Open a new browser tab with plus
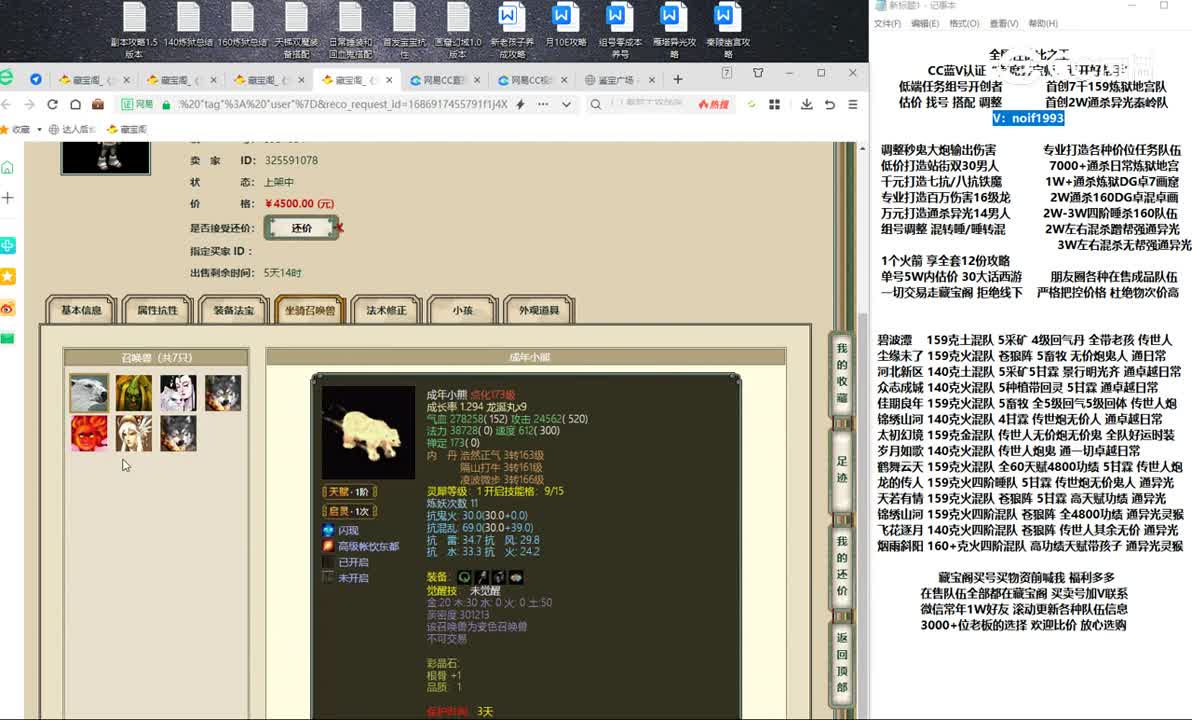 click(678, 79)
